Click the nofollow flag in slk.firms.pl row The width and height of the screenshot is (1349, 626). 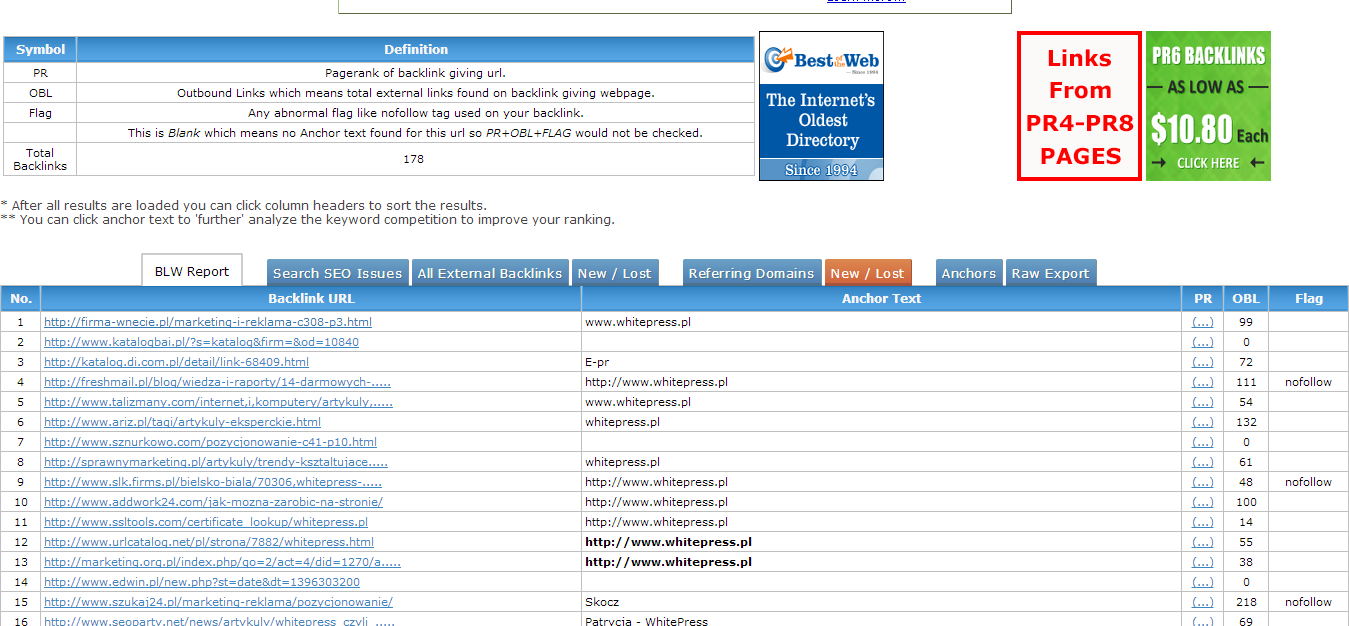(1308, 482)
